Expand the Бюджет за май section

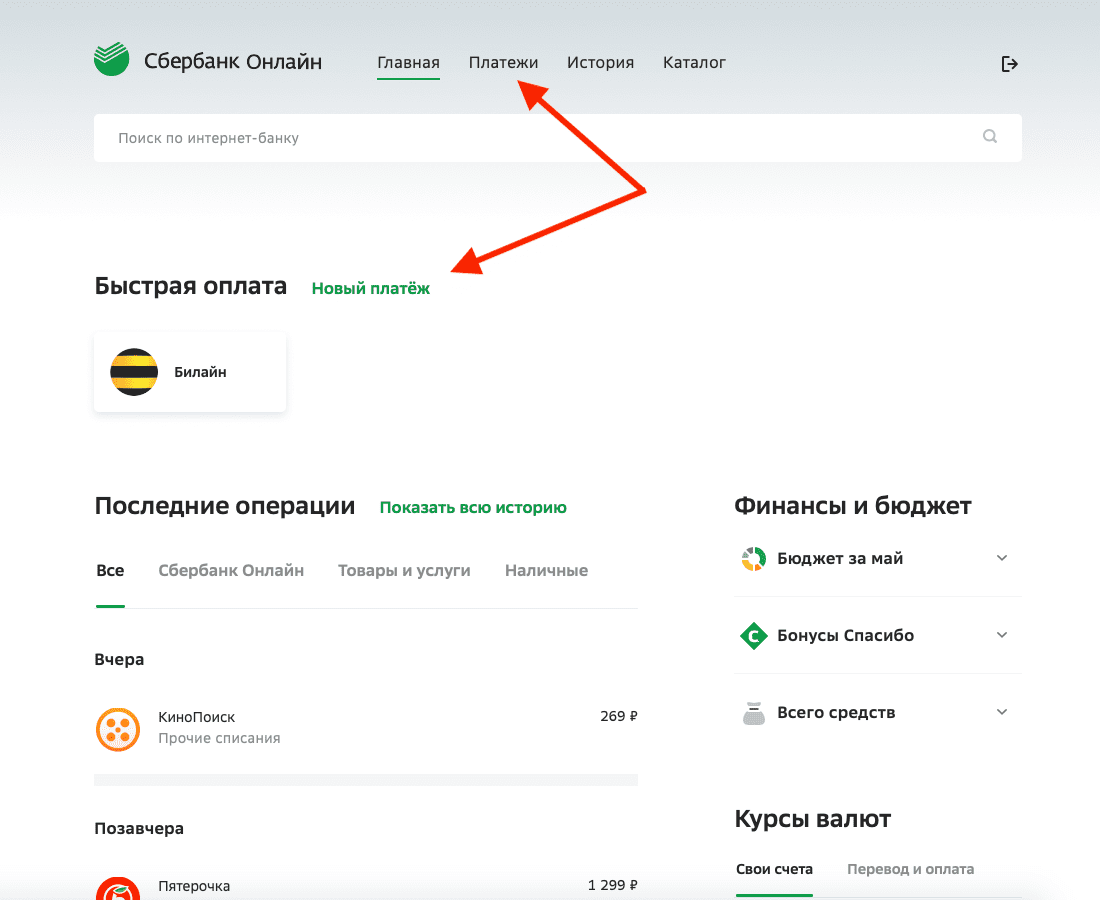pos(1002,558)
